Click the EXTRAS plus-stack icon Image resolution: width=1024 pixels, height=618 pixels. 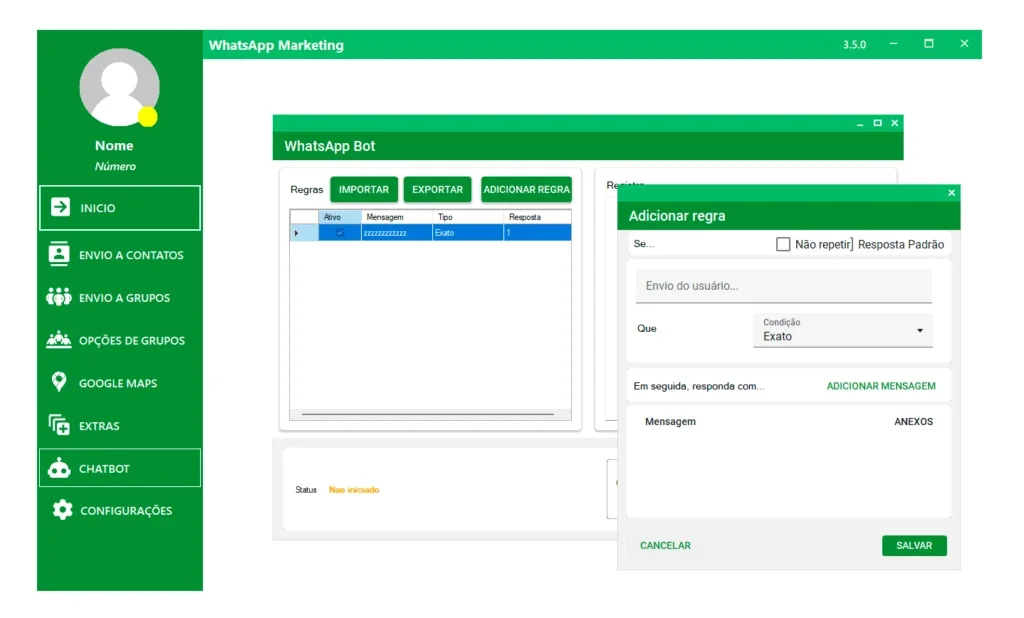click(x=59, y=425)
